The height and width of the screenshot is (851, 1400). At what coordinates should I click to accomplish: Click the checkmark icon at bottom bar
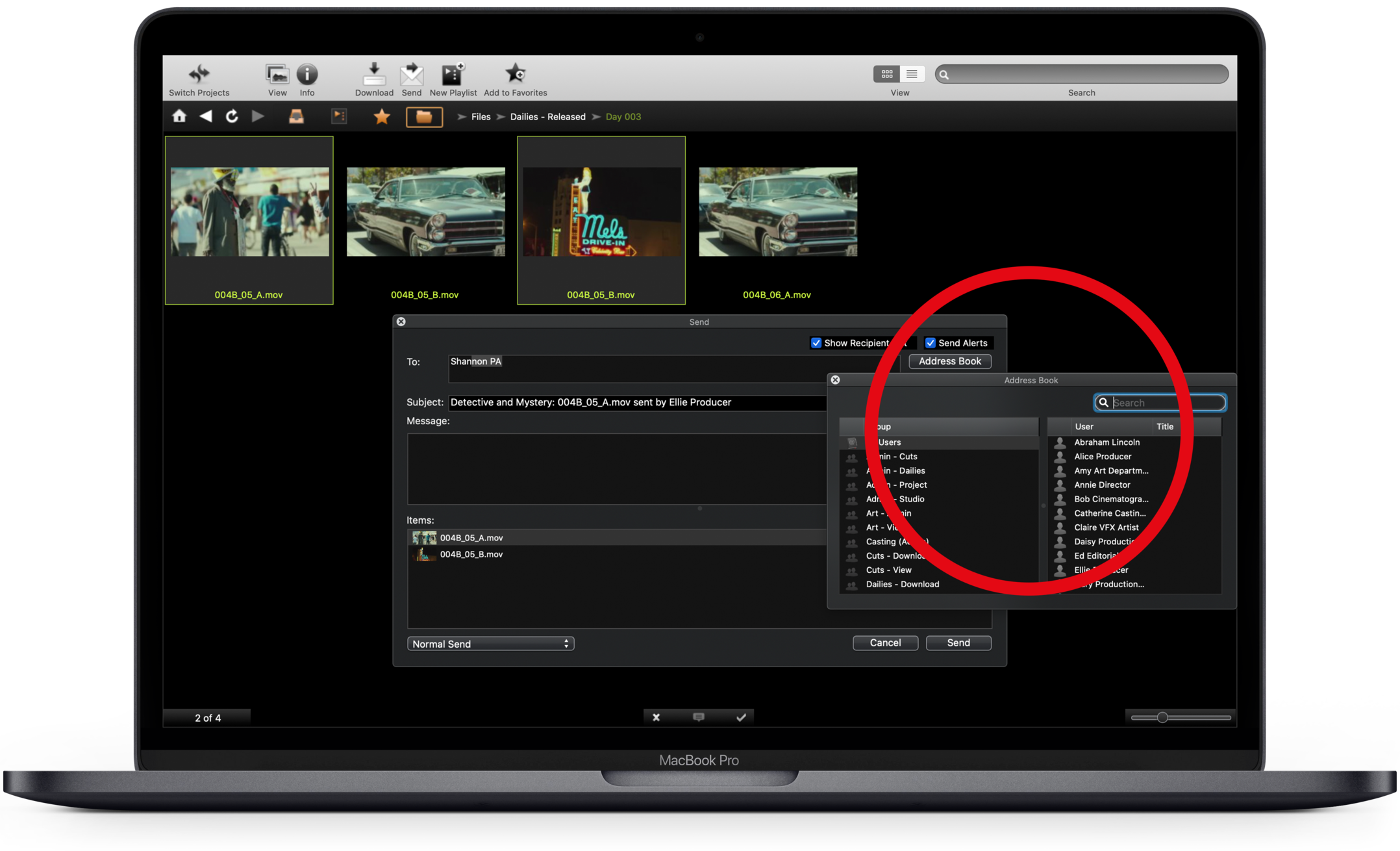point(741,717)
